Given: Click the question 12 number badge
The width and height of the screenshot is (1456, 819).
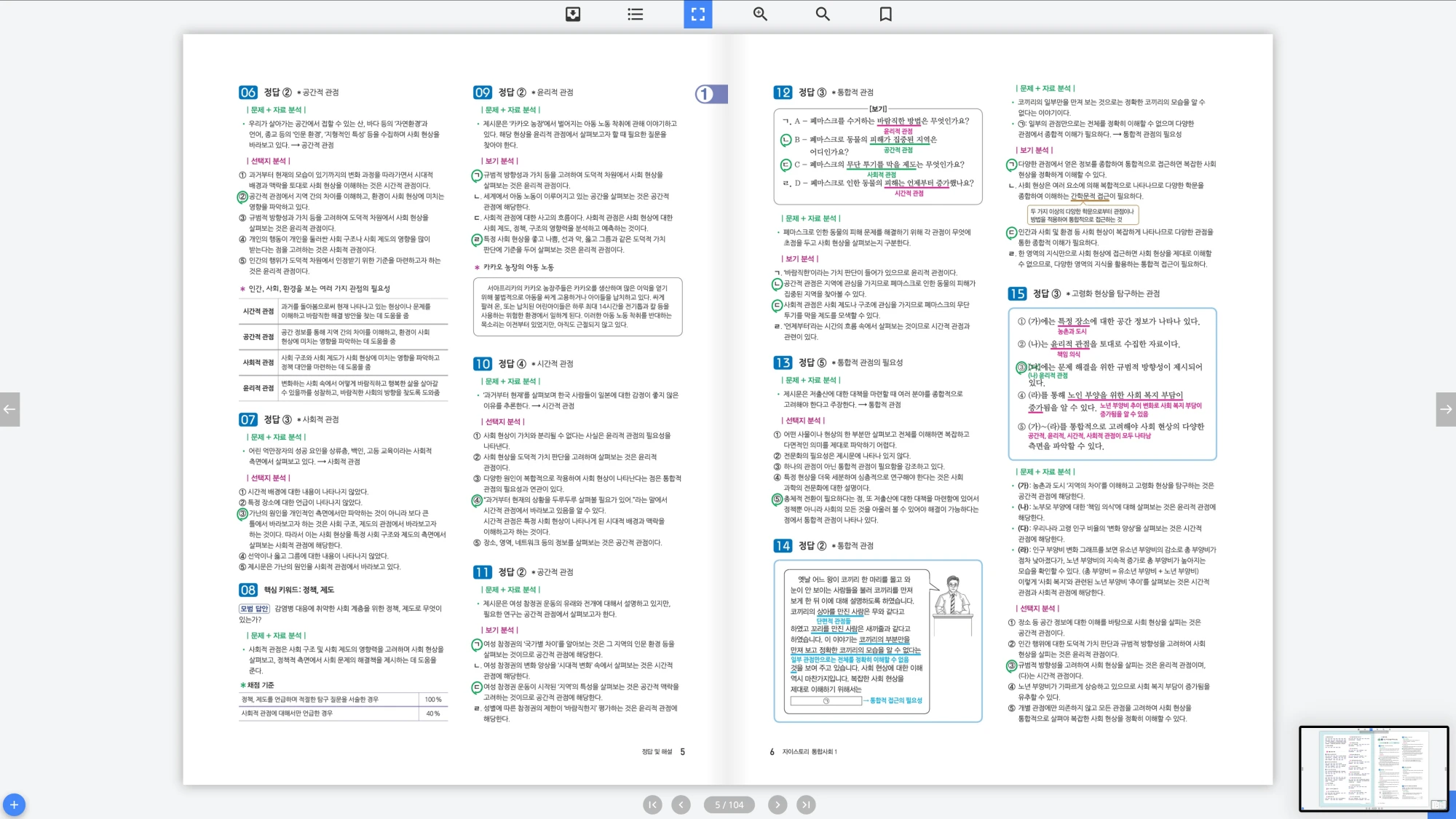Looking at the screenshot, I should [783, 92].
